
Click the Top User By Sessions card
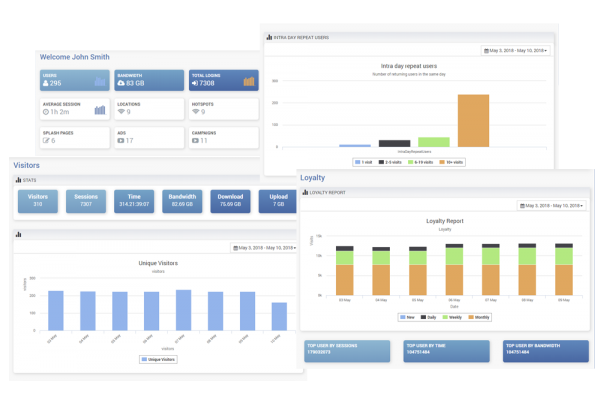[x=347, y=351]
